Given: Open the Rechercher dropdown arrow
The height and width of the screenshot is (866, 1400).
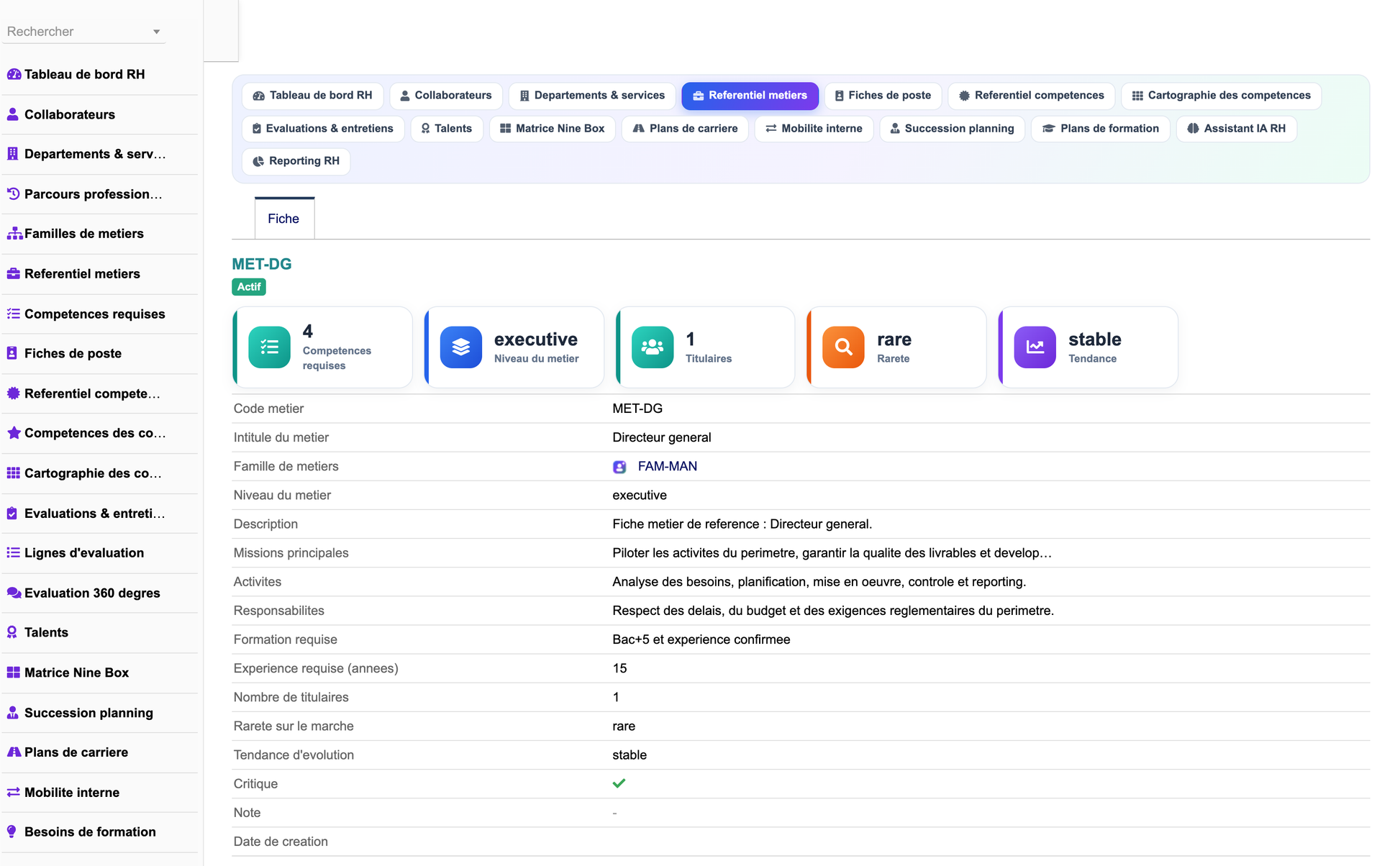Looking at the screenshot, I should click(156, 32).
